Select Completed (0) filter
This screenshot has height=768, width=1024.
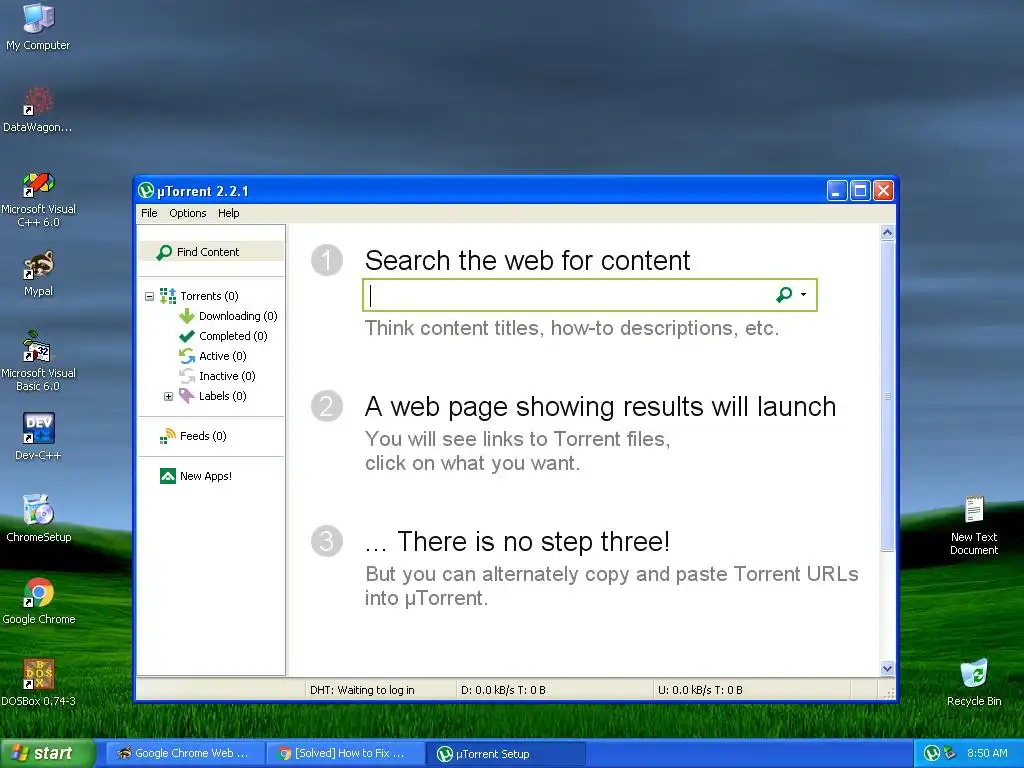[233, 336]
